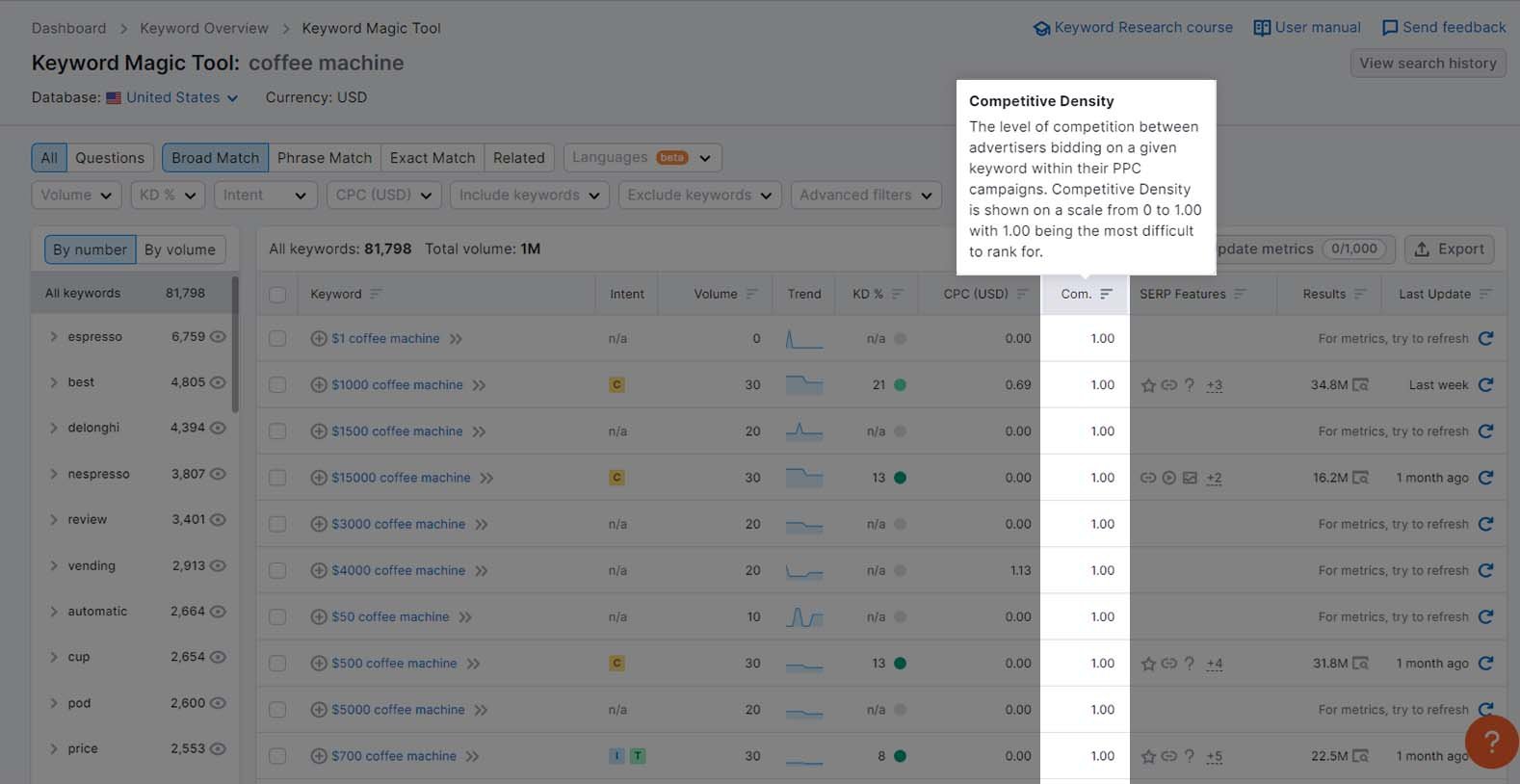Go to Keyword Overview breadcrumb
Image resolution: width=1520 pixels, height=784 pixels.
point(204,28)
